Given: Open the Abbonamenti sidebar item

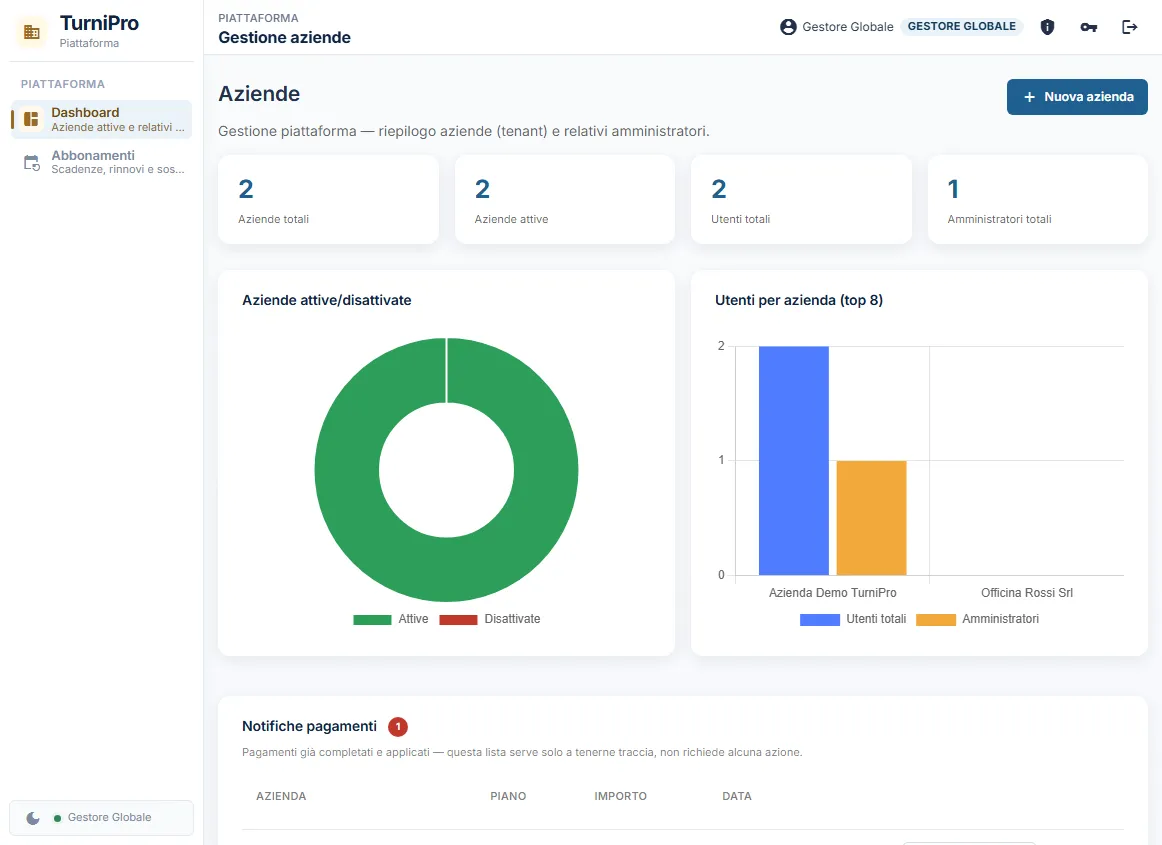Looking at the screenshot, I should (x=102, y=162).
